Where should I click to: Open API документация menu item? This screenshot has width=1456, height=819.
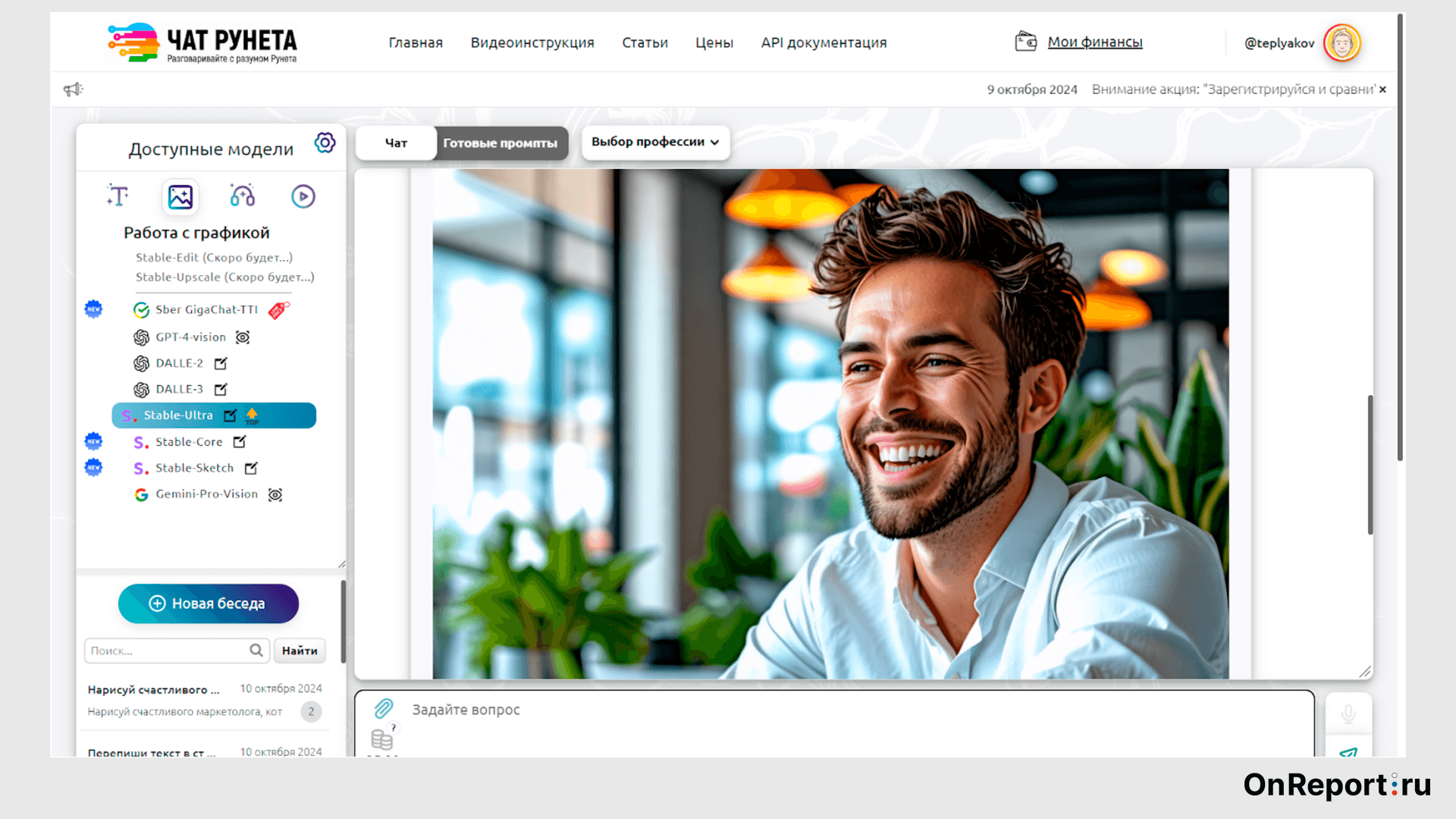[824, 42]
